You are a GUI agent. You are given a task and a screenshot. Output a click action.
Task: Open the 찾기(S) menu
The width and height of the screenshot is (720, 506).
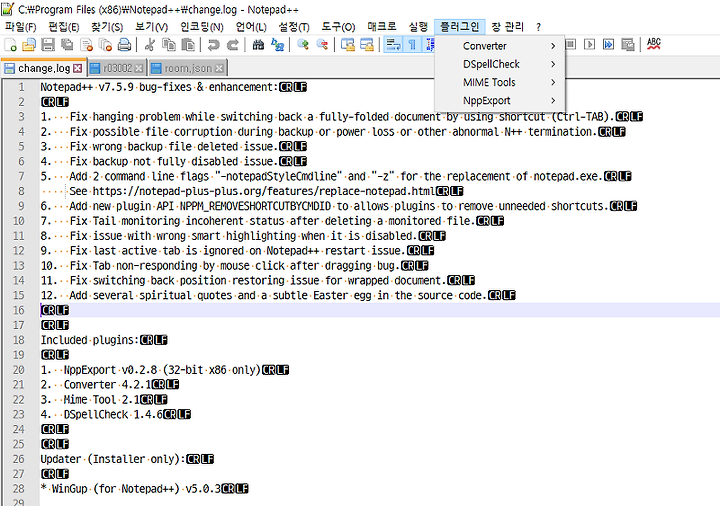[x=107, y=27]
